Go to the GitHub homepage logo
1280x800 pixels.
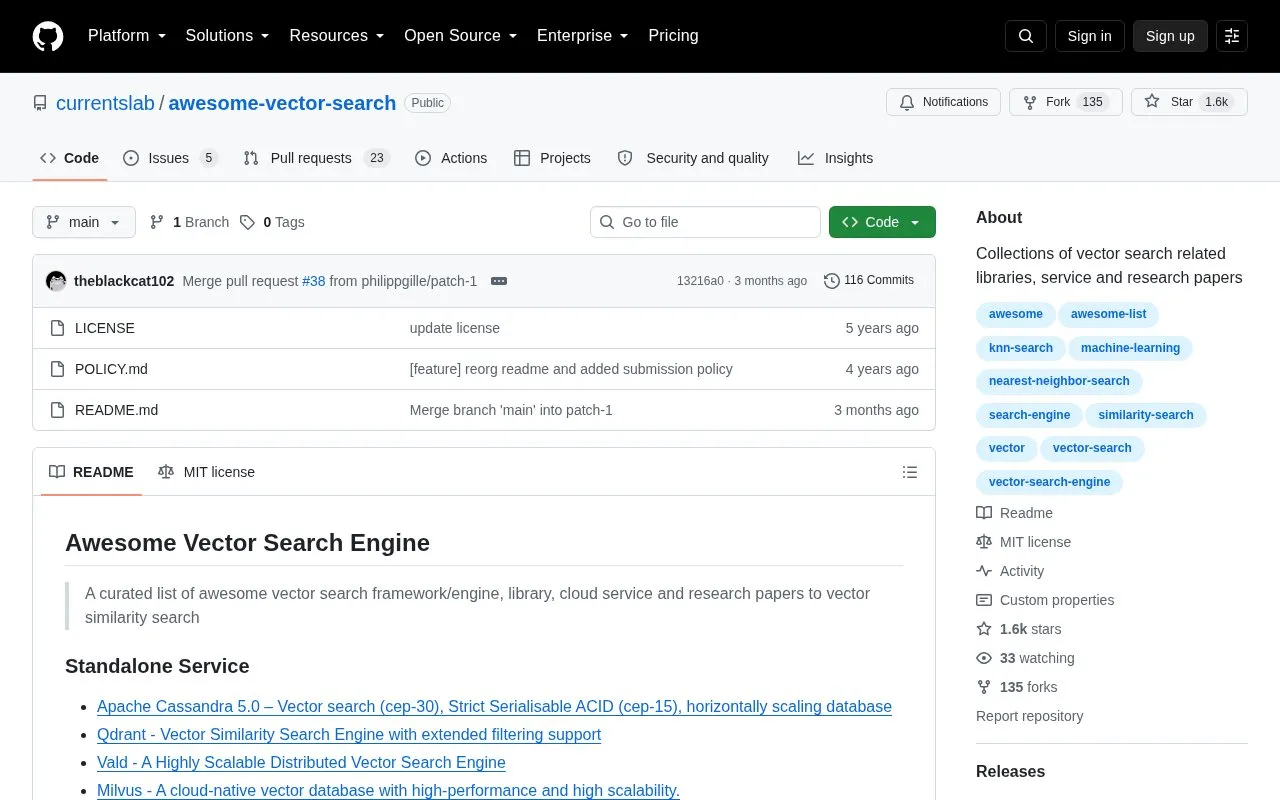[48, 36]
